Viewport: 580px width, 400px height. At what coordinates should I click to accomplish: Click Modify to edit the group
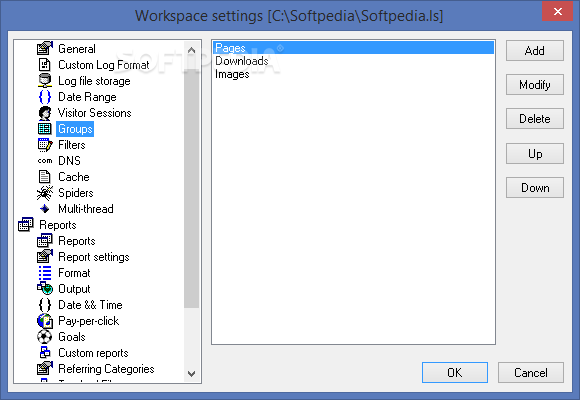pos(535,85)
